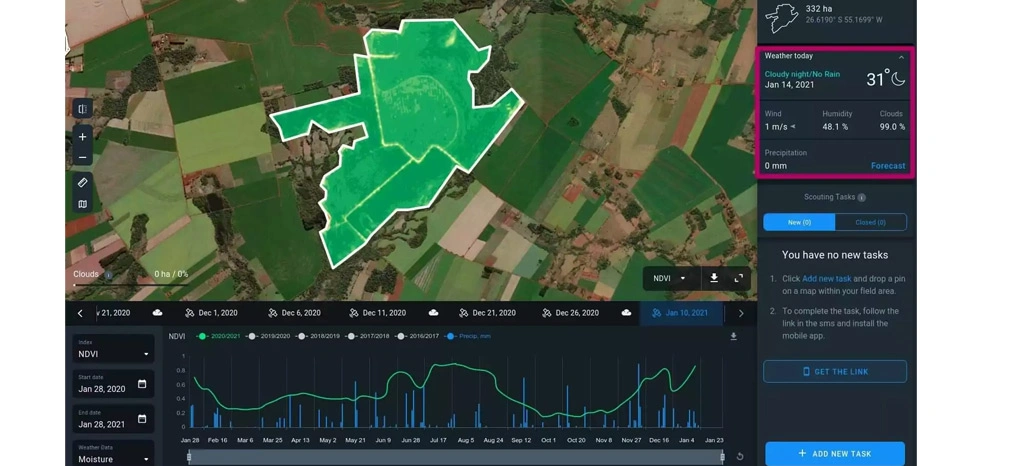Click the left handle of chart range slider
The width and height of the screenshot is (1026, 466).
[x=189, y=456]
